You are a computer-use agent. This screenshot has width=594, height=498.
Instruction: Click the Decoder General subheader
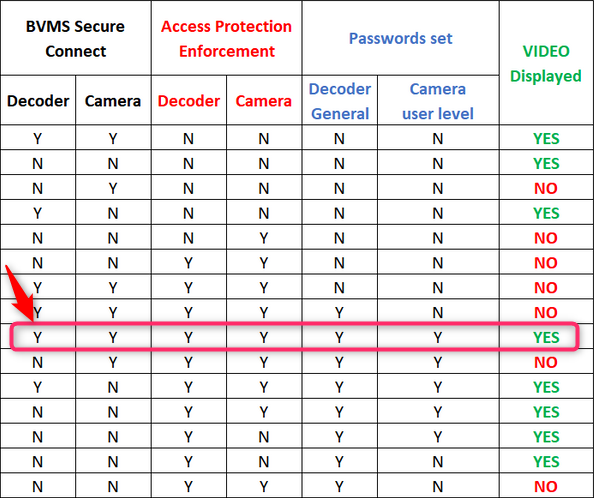[x=340, y=101]
